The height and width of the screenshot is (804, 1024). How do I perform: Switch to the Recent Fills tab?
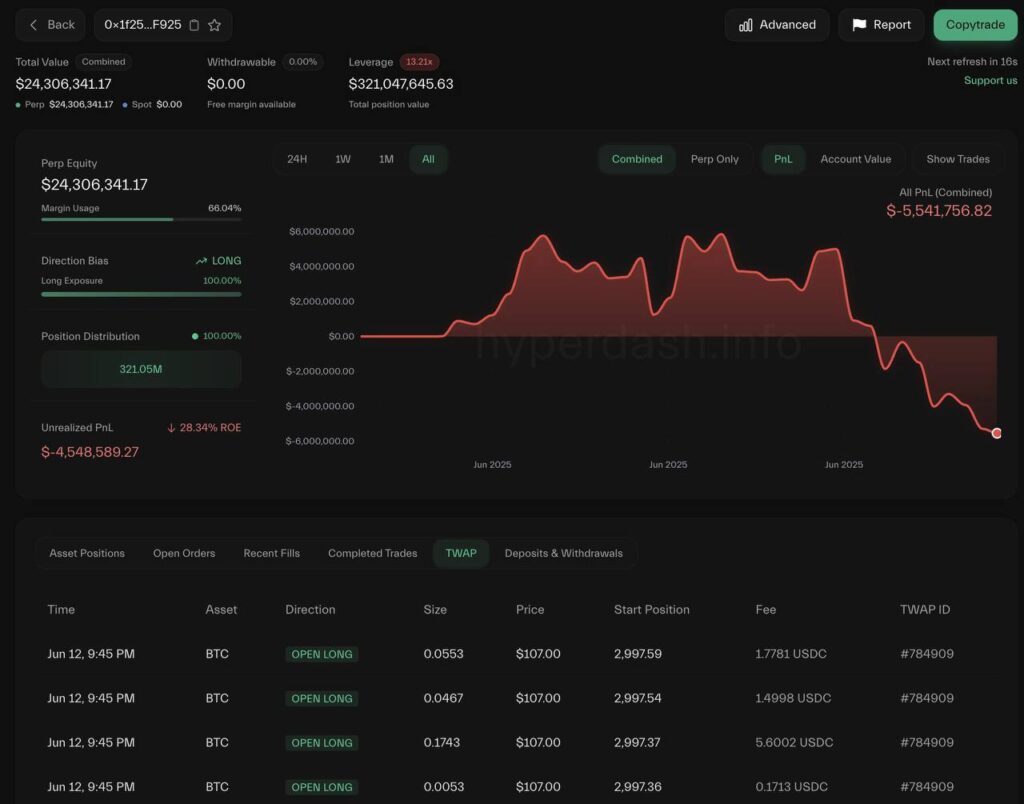(x=271, y=553)
